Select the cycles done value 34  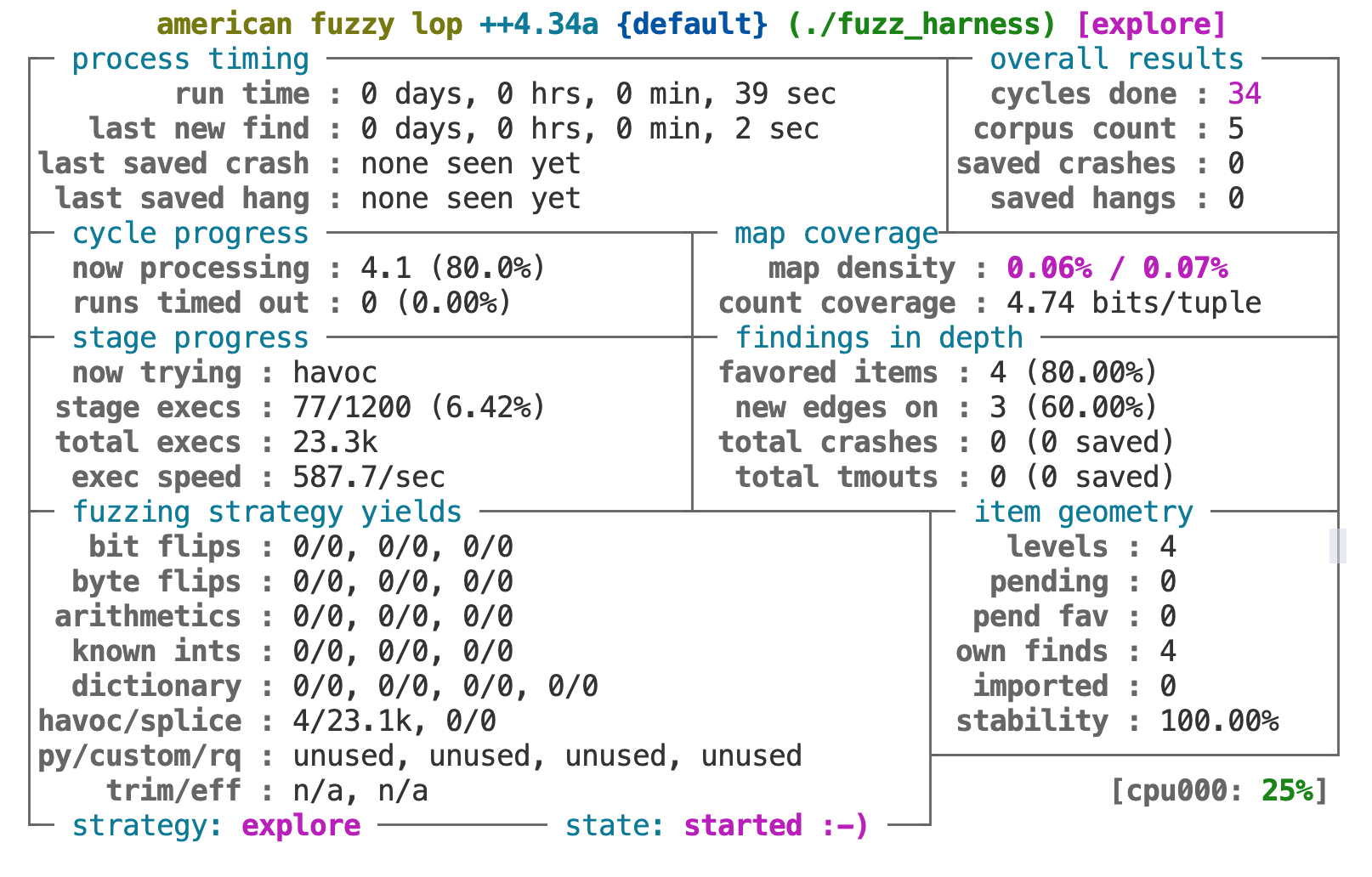(1244, 94)
